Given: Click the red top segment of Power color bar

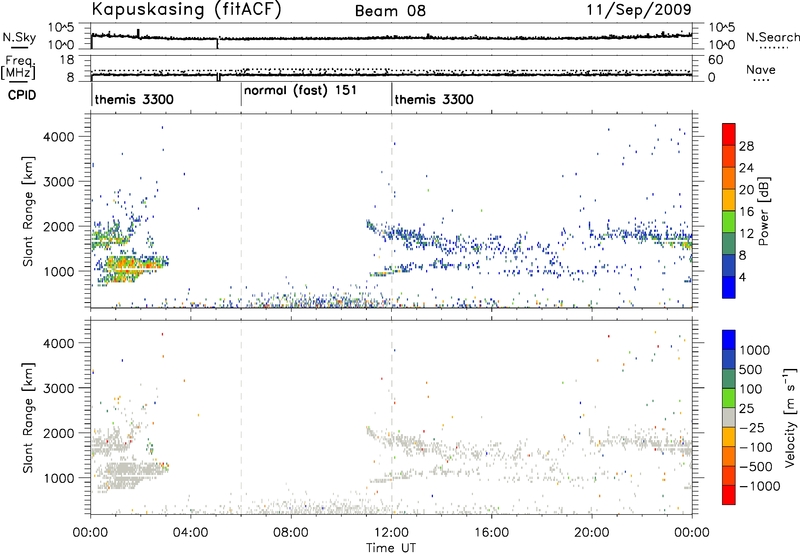Looking at the screenshot, I should 729,134.
